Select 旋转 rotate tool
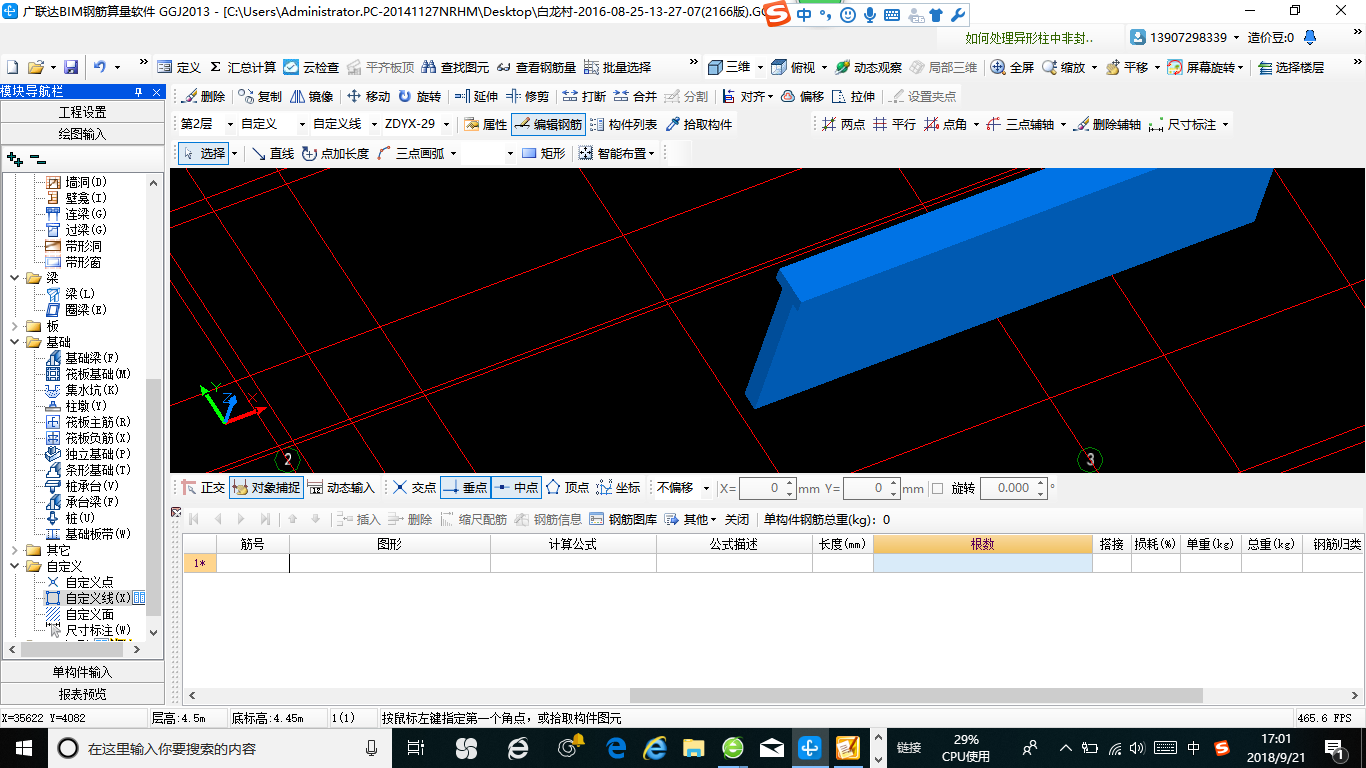The height and width of the screenshot is (768, 1366). pos(419,97)
